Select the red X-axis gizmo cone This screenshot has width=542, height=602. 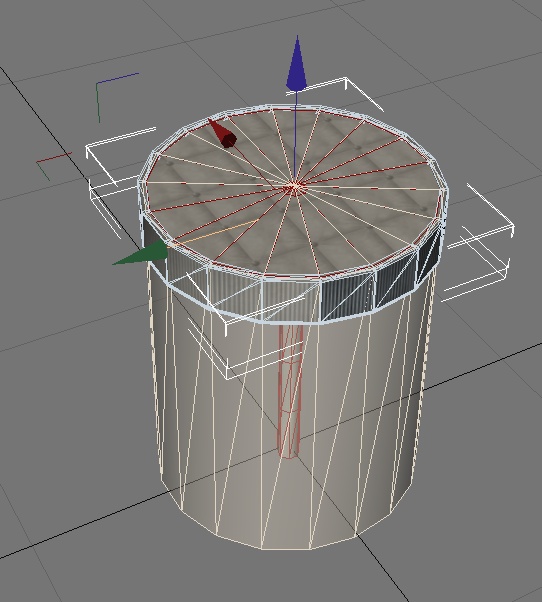click(x=223, y=134)
